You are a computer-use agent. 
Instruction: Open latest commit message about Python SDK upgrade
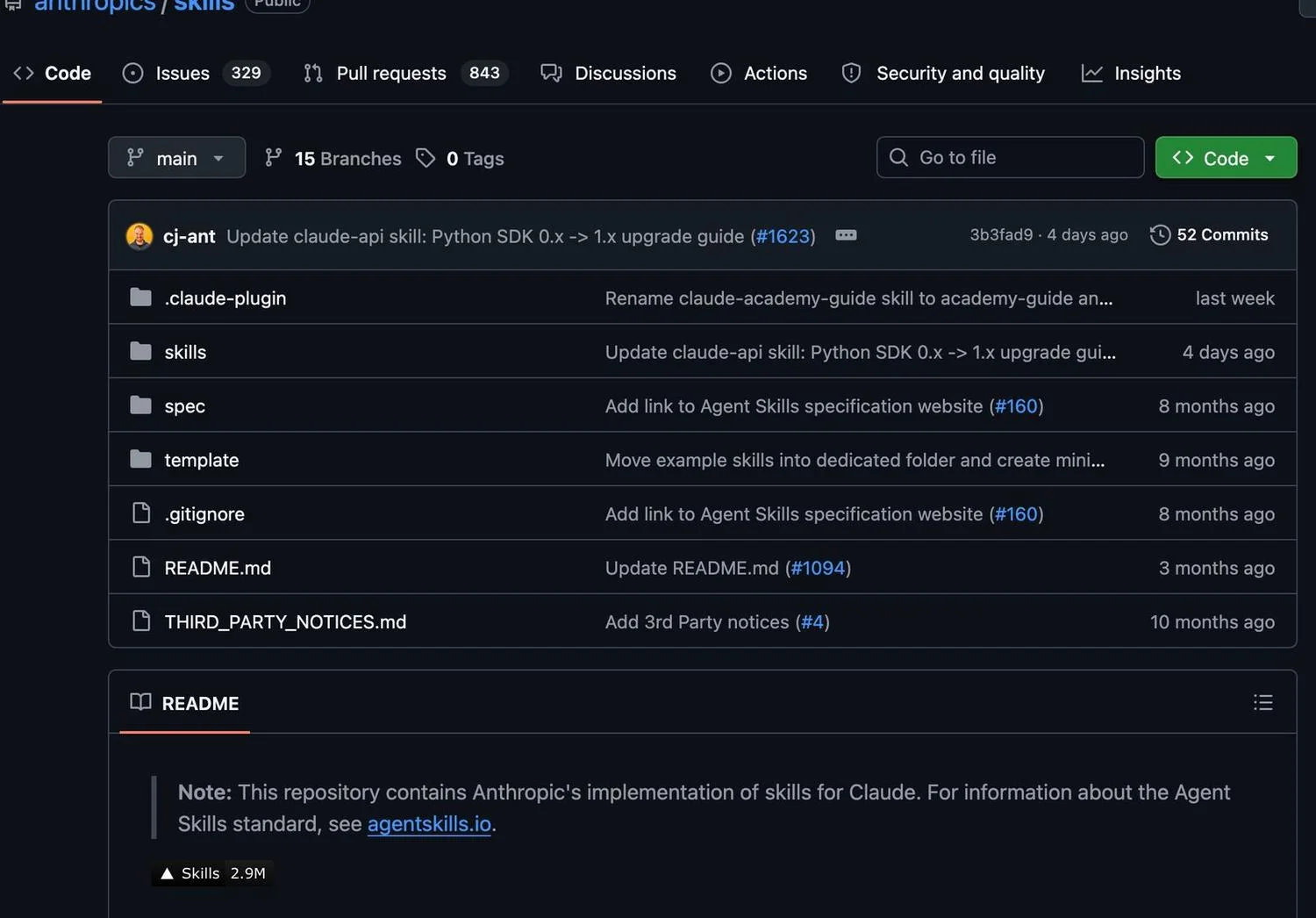pyautogui.click(x=485, y=236)
